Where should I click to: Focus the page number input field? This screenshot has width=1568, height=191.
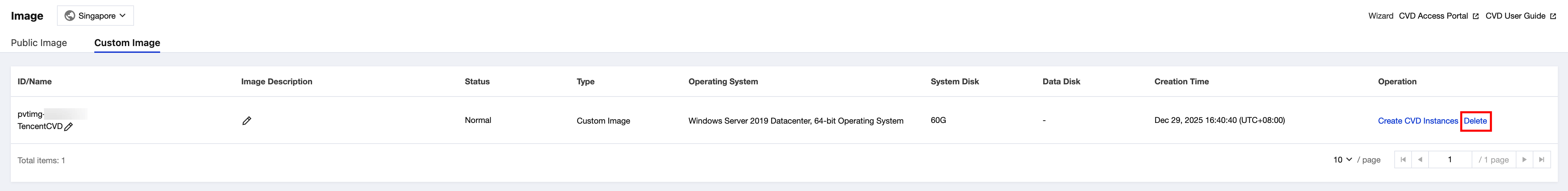pyautogui.click(x=1450, y=160)
